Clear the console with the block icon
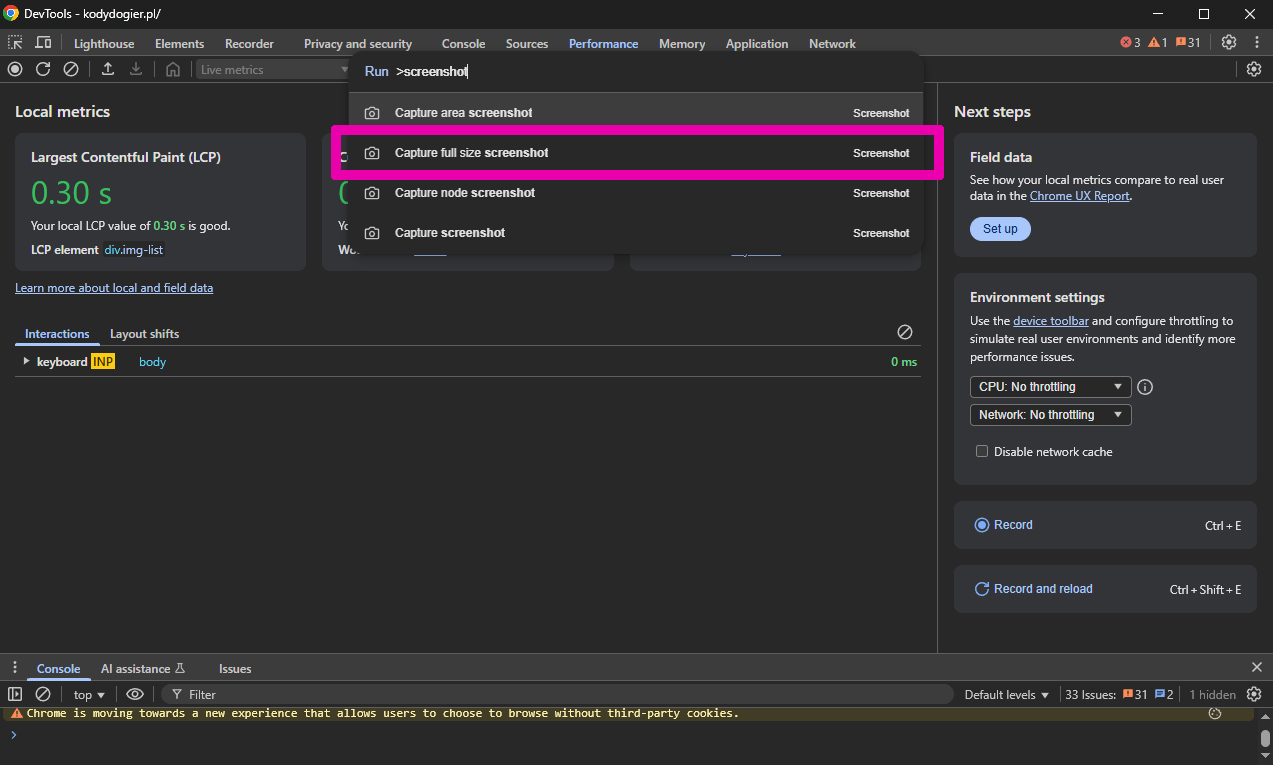Viewport: 1273px width, 765px height. [x=43, y=694]
